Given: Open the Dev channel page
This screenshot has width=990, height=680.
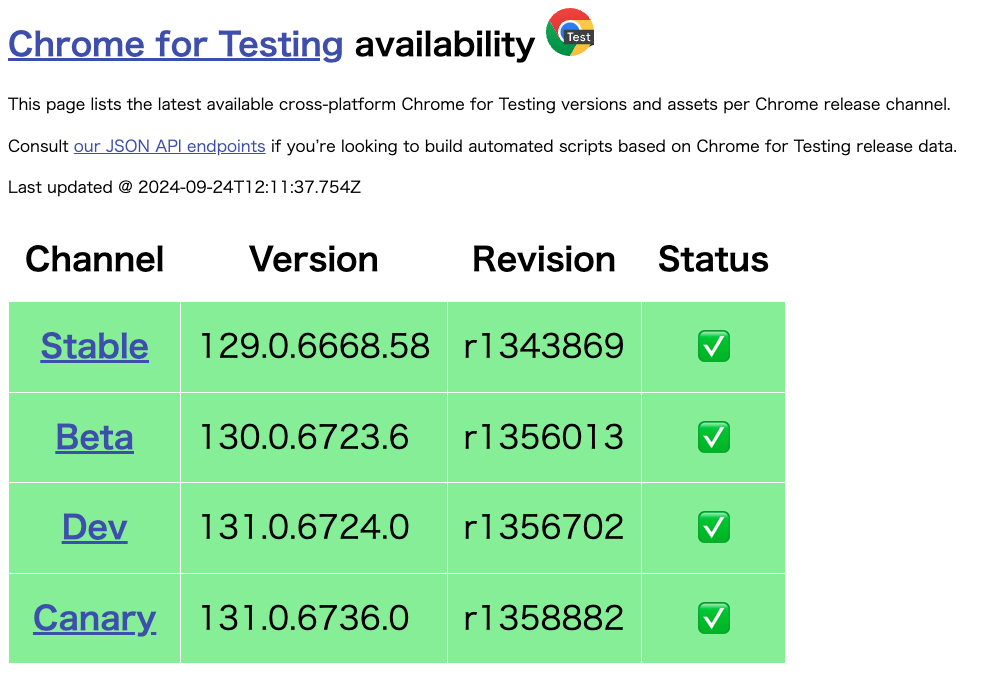Looking at the screenshot, I should pos(94,528).
